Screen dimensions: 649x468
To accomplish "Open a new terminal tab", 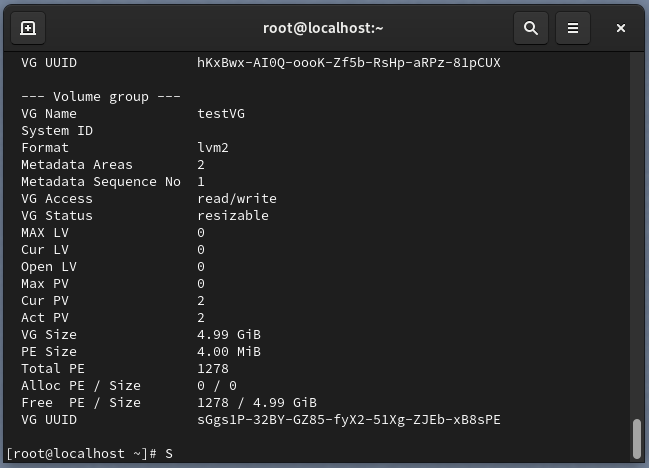I will point(28,28).
